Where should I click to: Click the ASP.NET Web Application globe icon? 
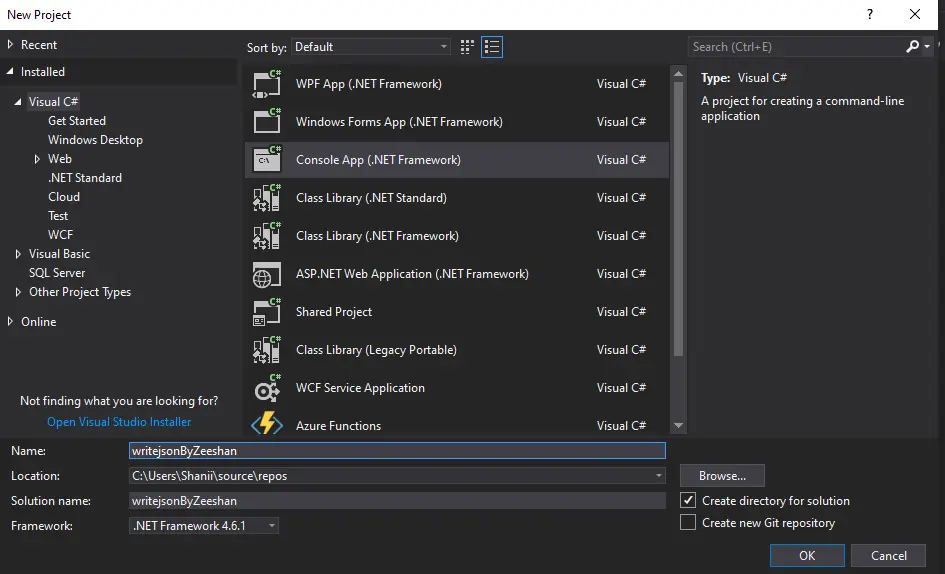267,274
